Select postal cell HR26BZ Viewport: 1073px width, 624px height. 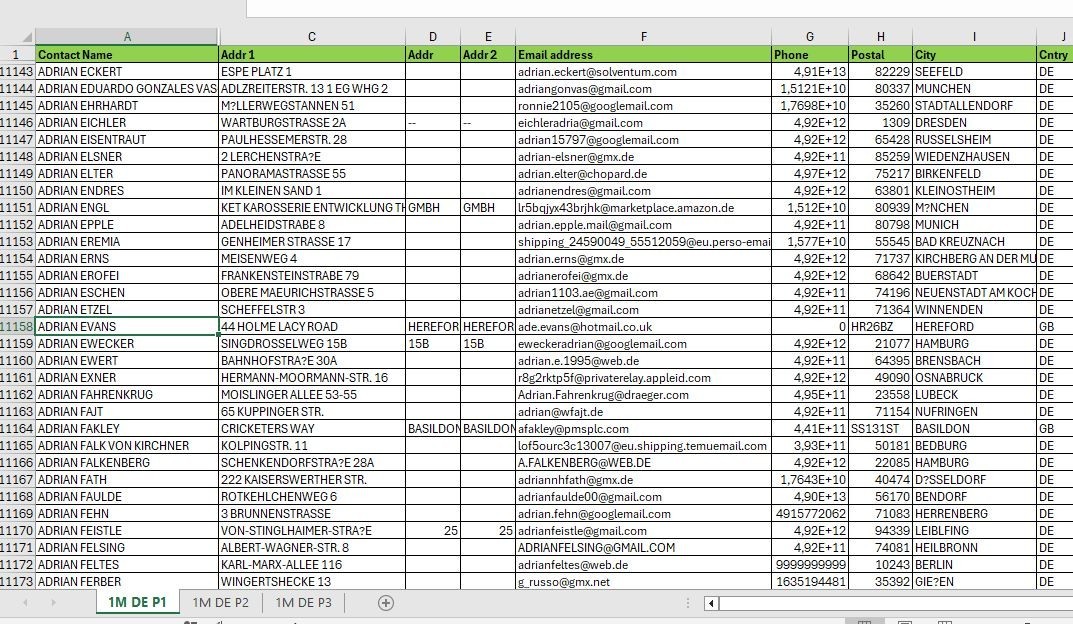(x=881, y=326)
